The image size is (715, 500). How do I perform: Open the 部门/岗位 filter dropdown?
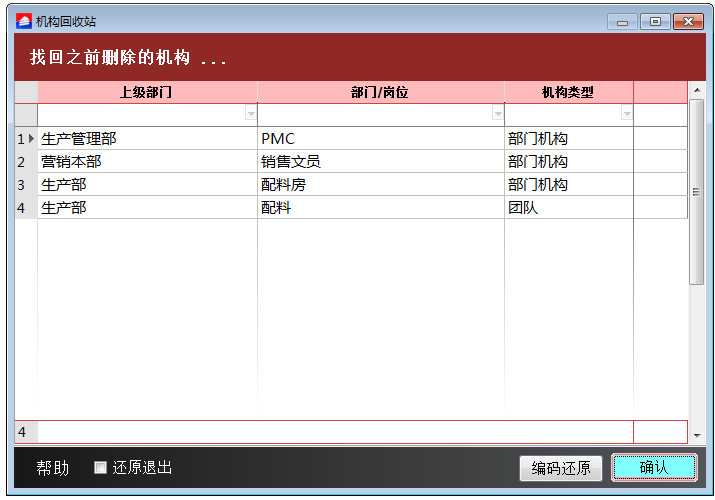tap(498, 113)
